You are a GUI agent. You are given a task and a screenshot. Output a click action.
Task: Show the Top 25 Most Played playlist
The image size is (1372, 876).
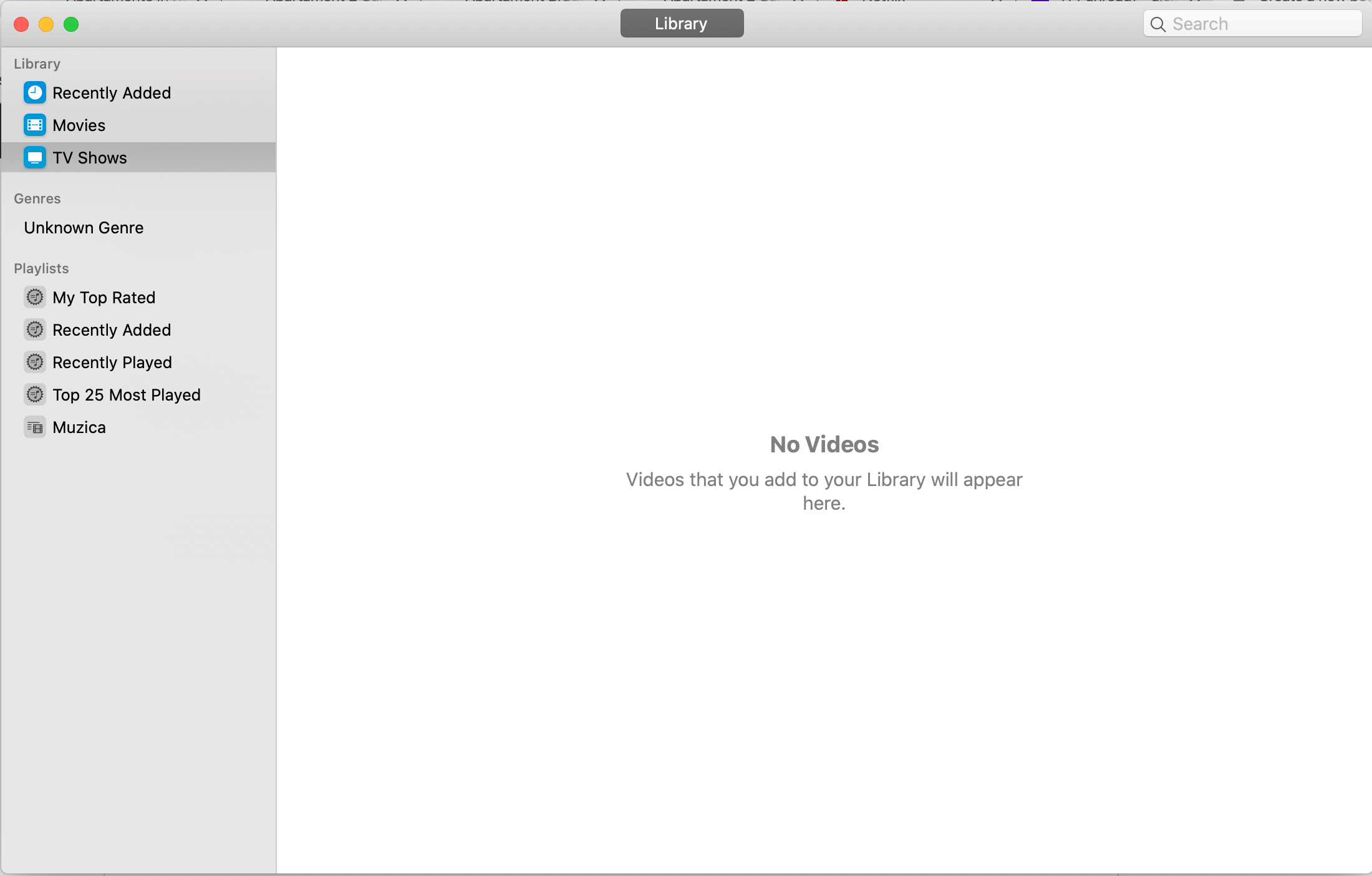(x=127, y=395)
